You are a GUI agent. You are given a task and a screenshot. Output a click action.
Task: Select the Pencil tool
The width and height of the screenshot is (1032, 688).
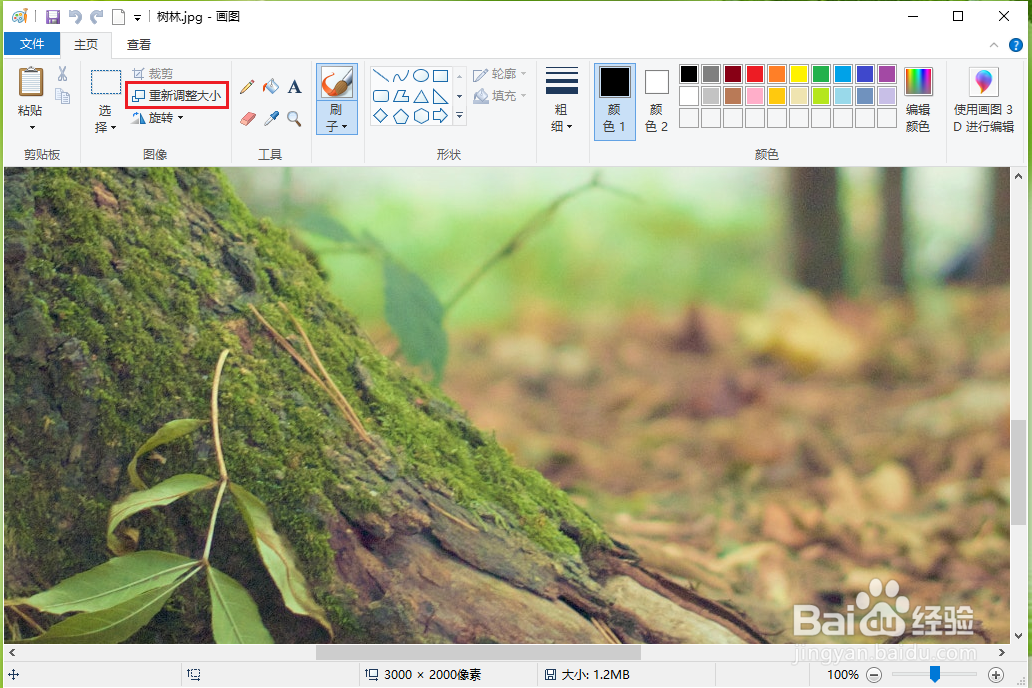tap(247, 86)
